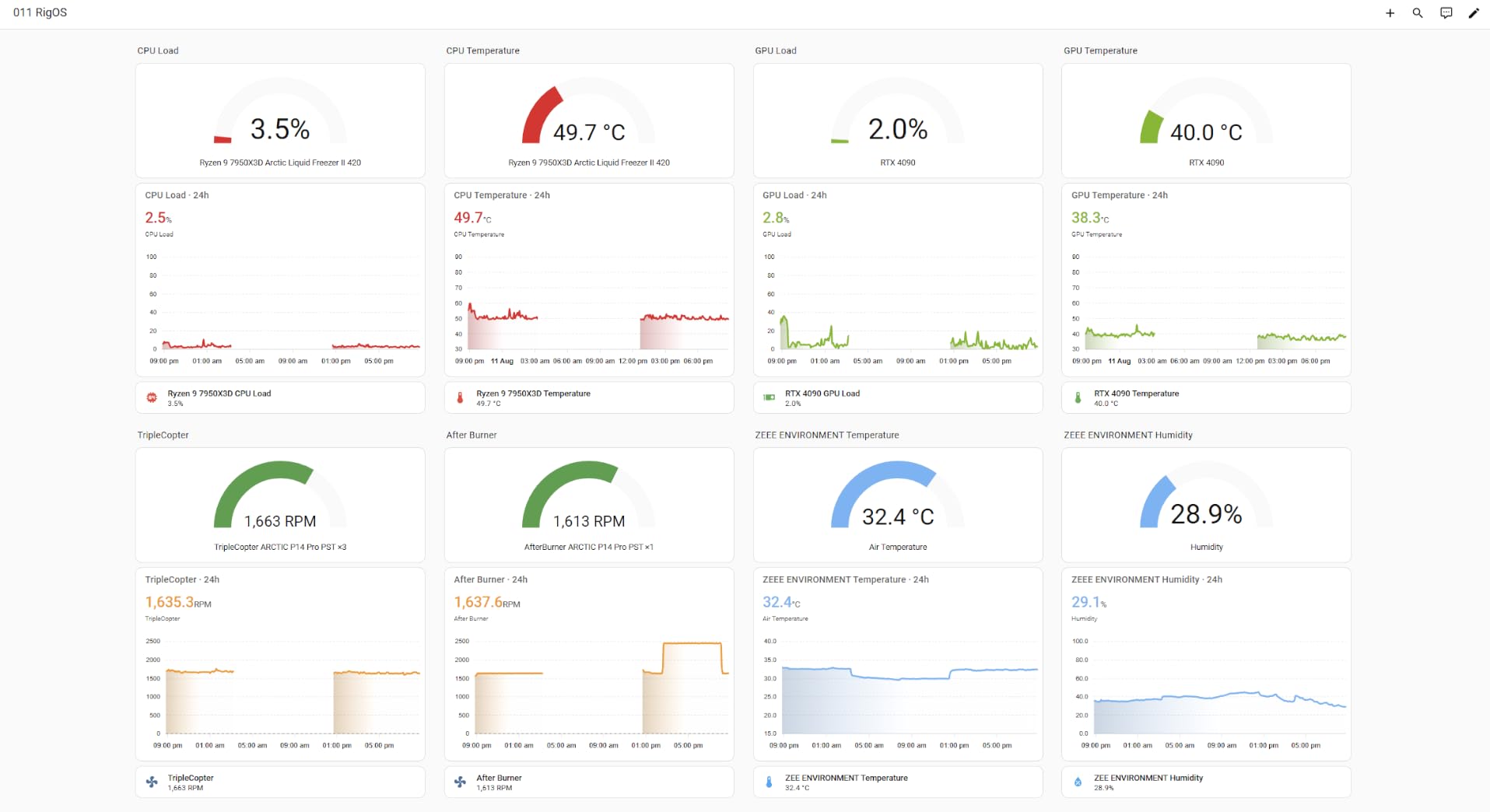
Task: Click the After Burner section heading
Action: tap(472, 435)
